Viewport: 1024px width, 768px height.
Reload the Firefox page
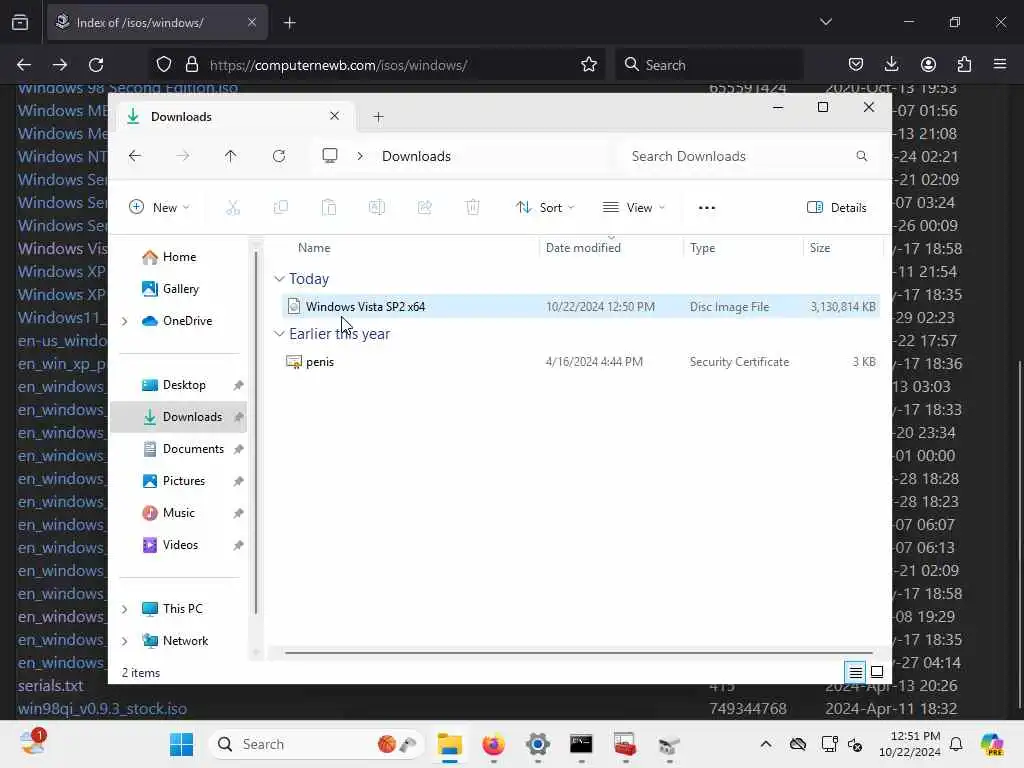[x=96, y=65]
